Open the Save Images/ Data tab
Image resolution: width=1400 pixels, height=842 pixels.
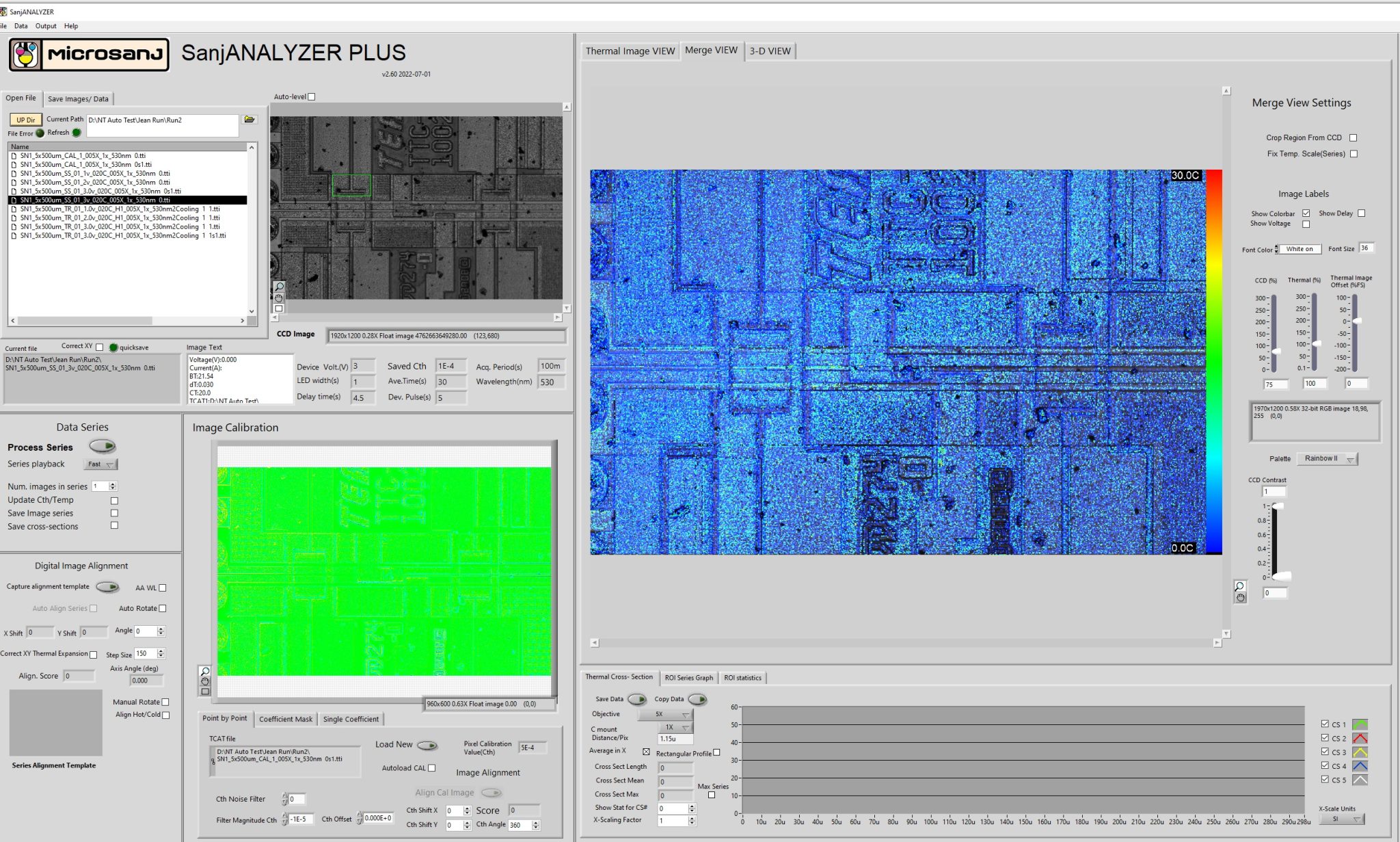click(78, 98)
